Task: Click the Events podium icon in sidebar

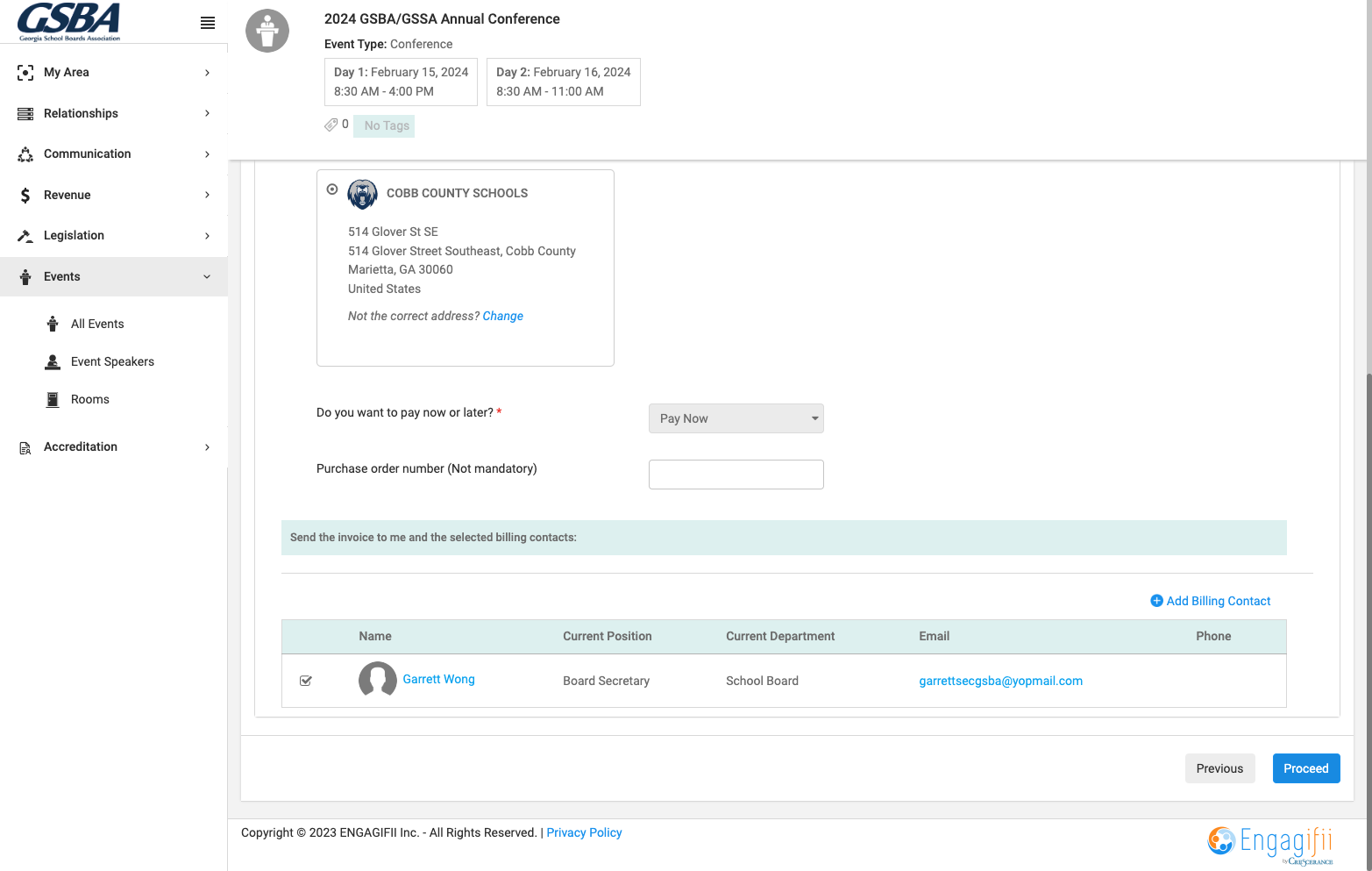Action: [x=25, y=277]
